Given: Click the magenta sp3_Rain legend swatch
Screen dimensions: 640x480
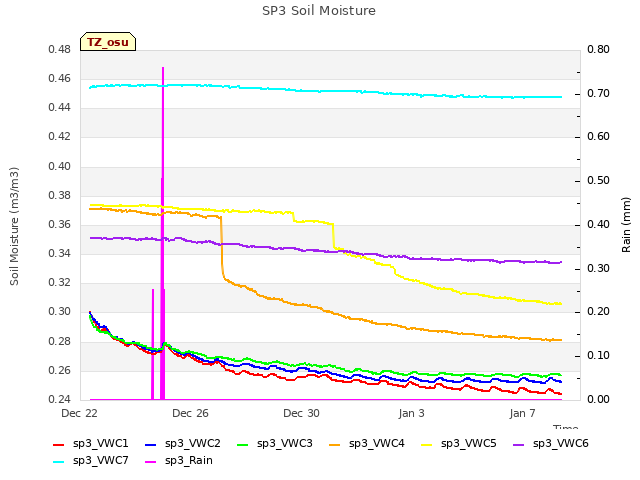Looking at the screenshot, I should (x=151, y=462).
